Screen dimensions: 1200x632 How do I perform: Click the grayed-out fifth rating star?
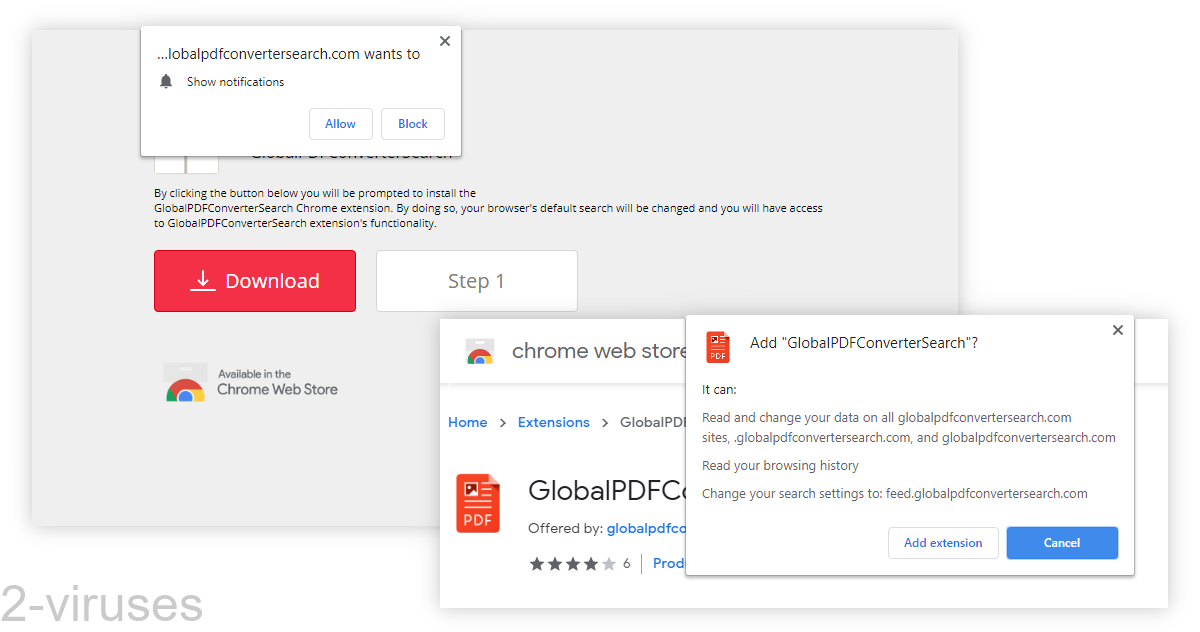[610, 563]
